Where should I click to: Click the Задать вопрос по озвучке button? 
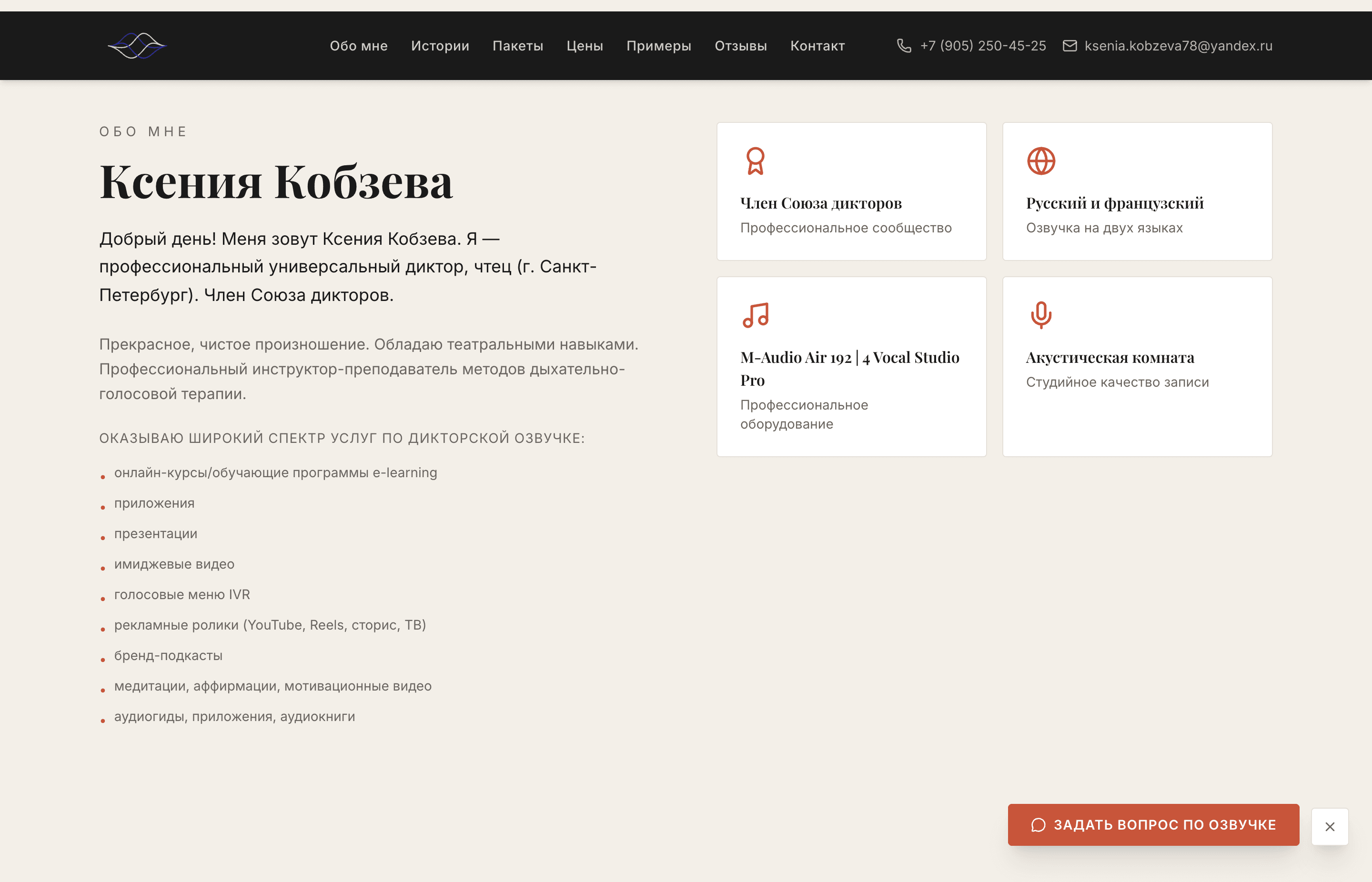pyautogui.click(x=1153, y=825)
